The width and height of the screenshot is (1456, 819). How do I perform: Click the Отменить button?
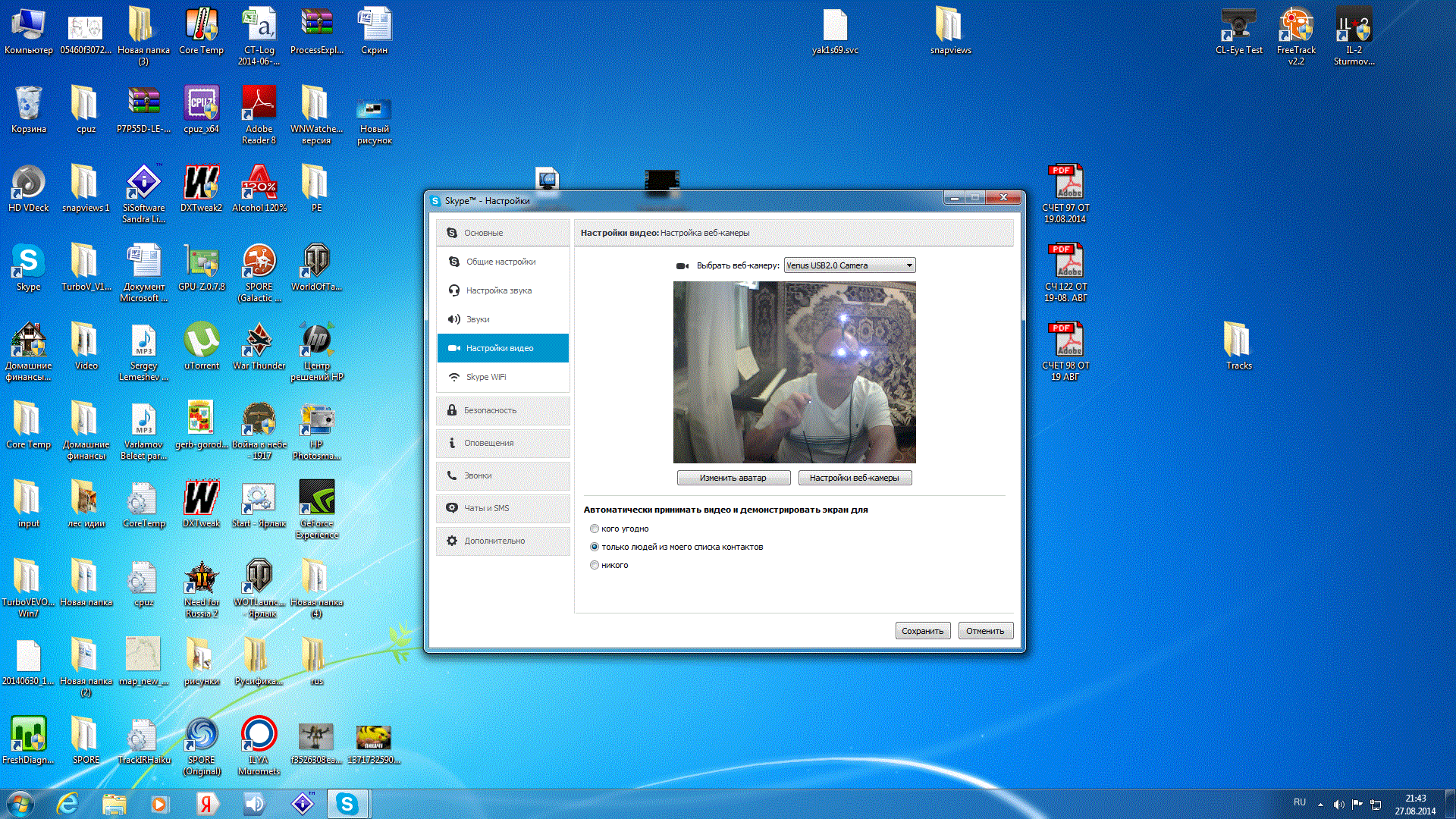coord(985,631)
